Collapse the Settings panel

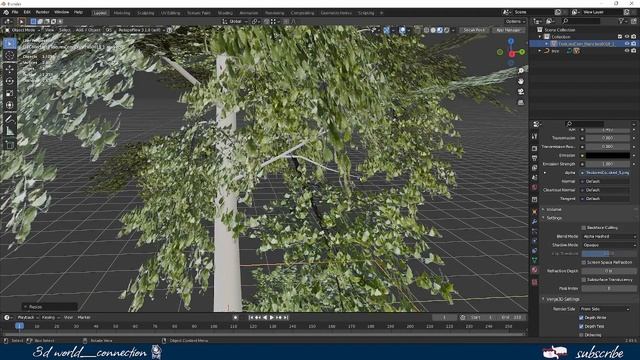tap(554, 218)
